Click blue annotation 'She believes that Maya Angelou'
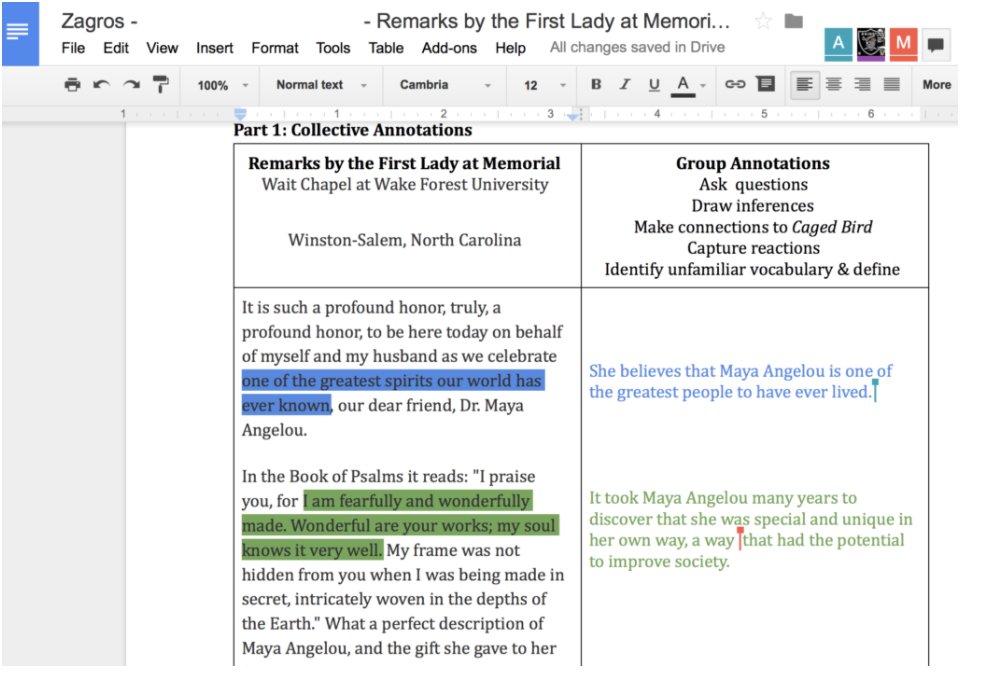This screenshot has height=674, width=1008. point(707,371)
